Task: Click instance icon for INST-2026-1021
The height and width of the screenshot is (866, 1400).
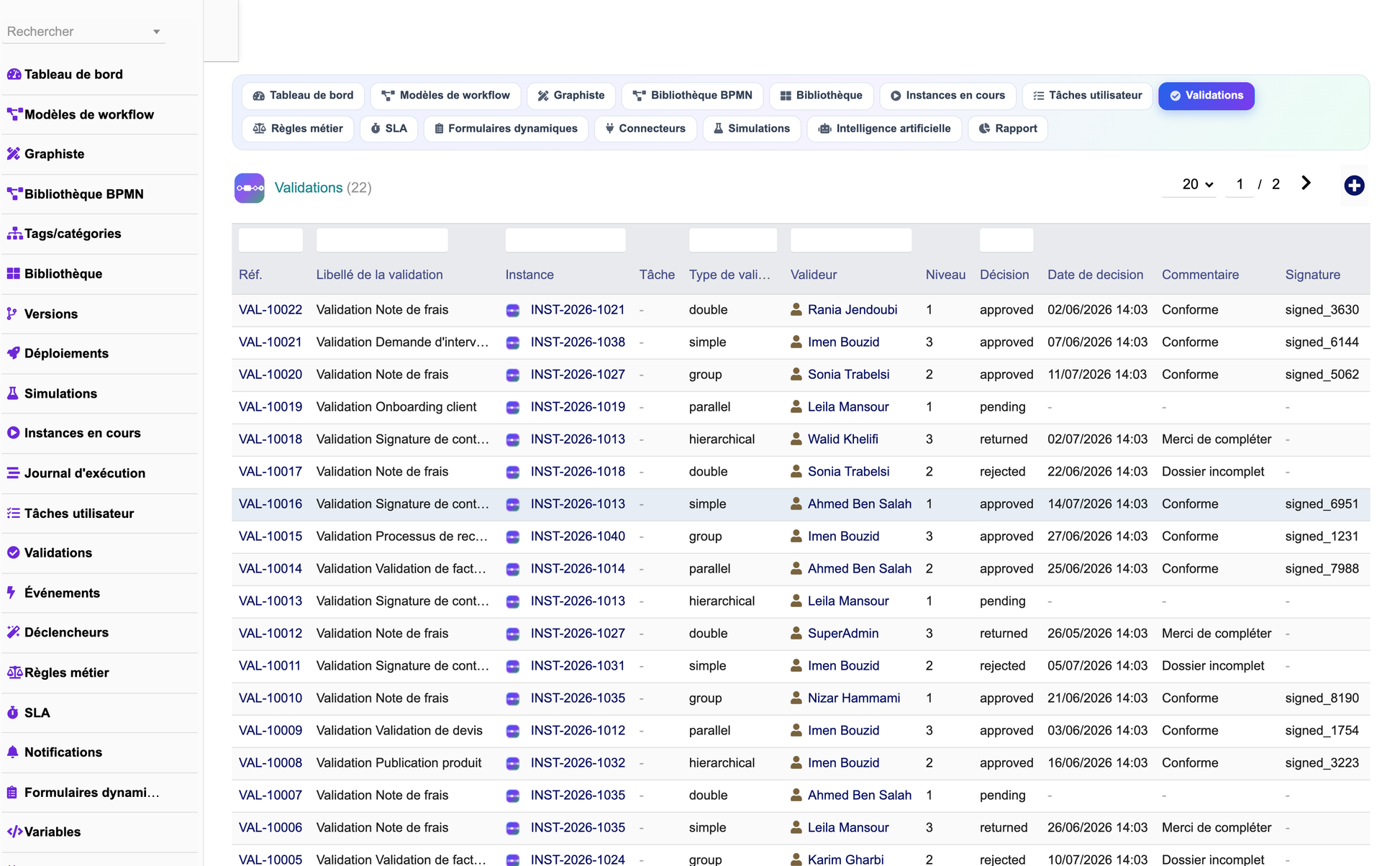Action: coord(513,311)
